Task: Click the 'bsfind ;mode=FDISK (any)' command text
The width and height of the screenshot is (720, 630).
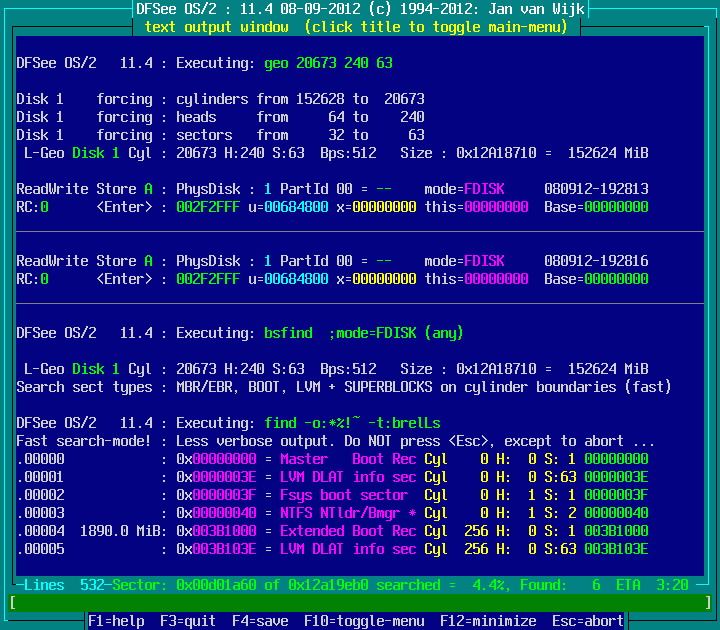Action: click(x=364, y=333)
